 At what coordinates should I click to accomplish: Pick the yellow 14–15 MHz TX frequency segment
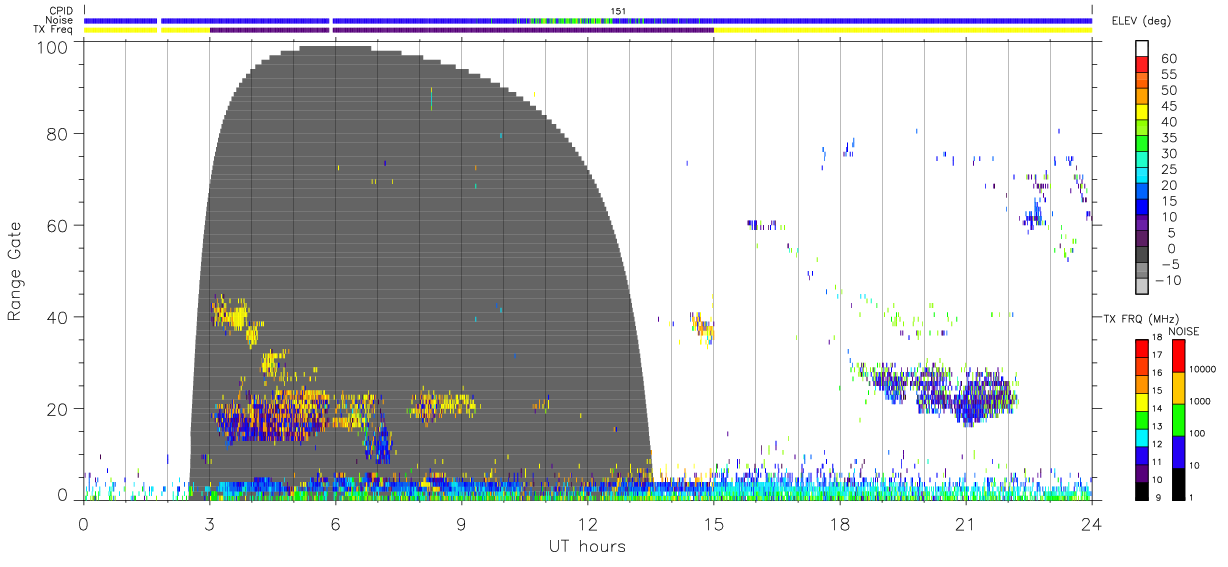(1141, 400)
